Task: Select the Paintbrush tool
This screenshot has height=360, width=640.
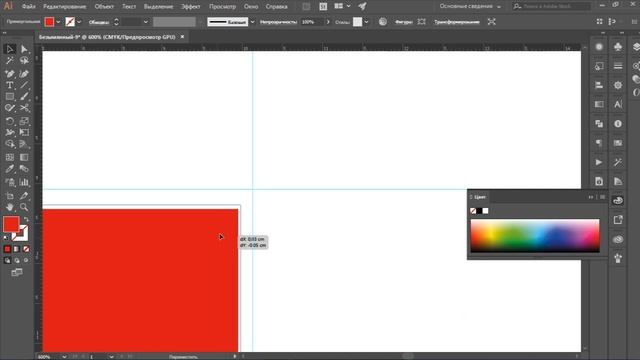Action: [x=24, y=97]
